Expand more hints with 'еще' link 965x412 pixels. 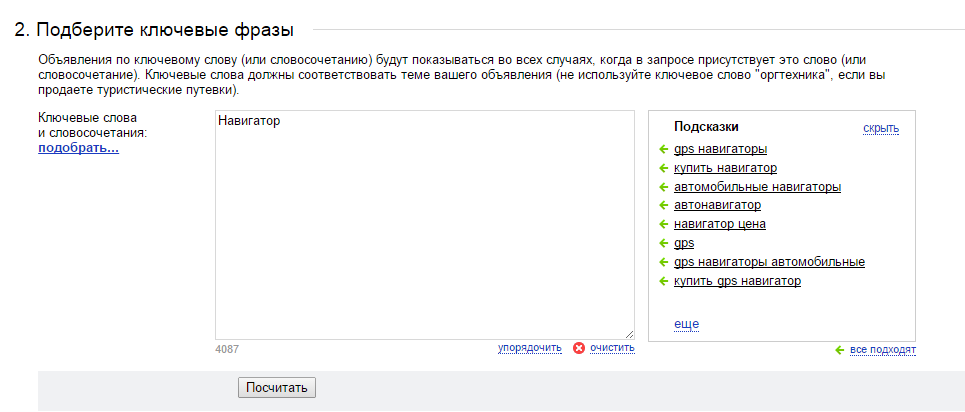tap(686, 324)
